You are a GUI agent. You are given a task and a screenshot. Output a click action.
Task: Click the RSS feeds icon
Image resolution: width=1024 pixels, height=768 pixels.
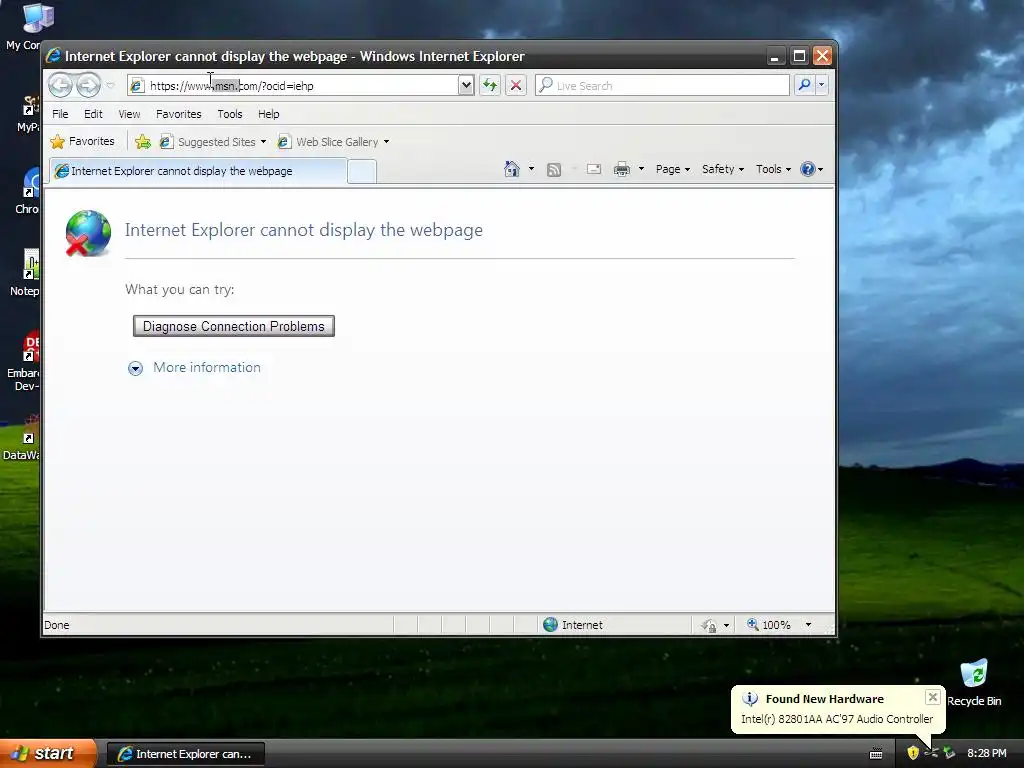554,170
